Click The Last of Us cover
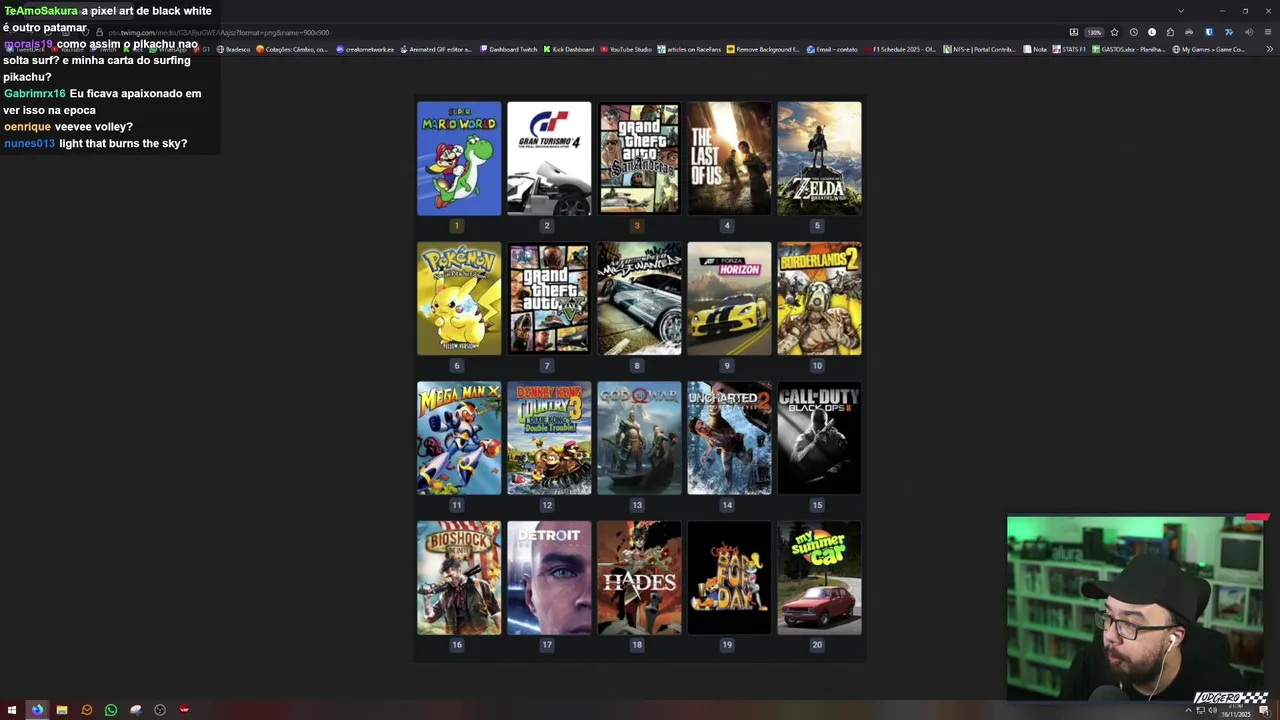The height and width of the screenshot is (720, 1280). click(729, 158)
